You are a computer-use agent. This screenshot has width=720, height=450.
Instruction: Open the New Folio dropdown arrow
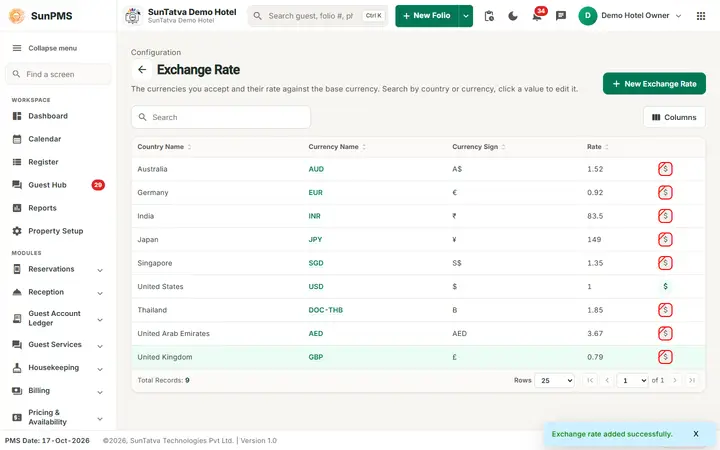click(x=466, y=16)
